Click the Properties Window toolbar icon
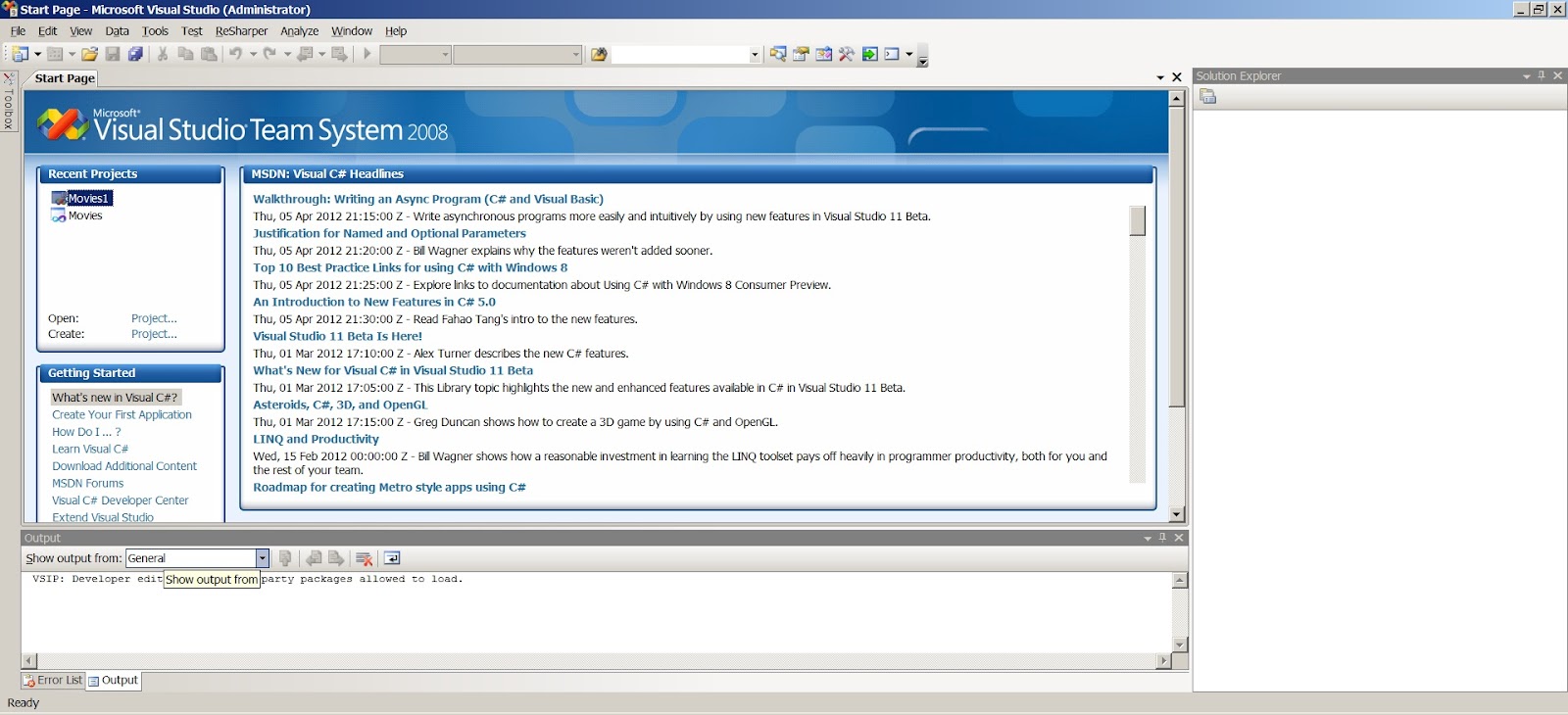Screen dimensions: 1568x715 (x=801, y=54)
